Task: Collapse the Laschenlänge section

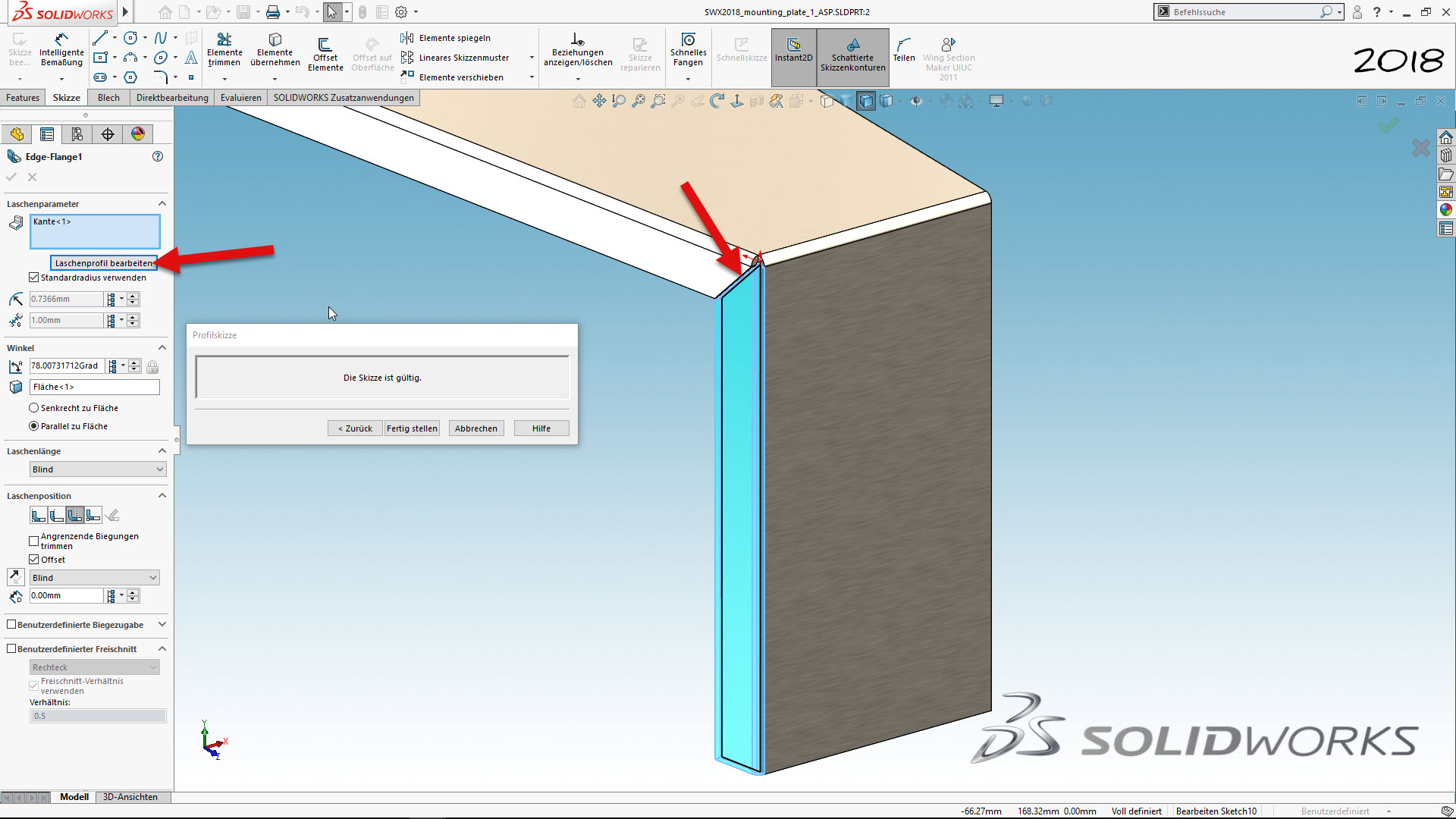Action: tap(162, 451)
